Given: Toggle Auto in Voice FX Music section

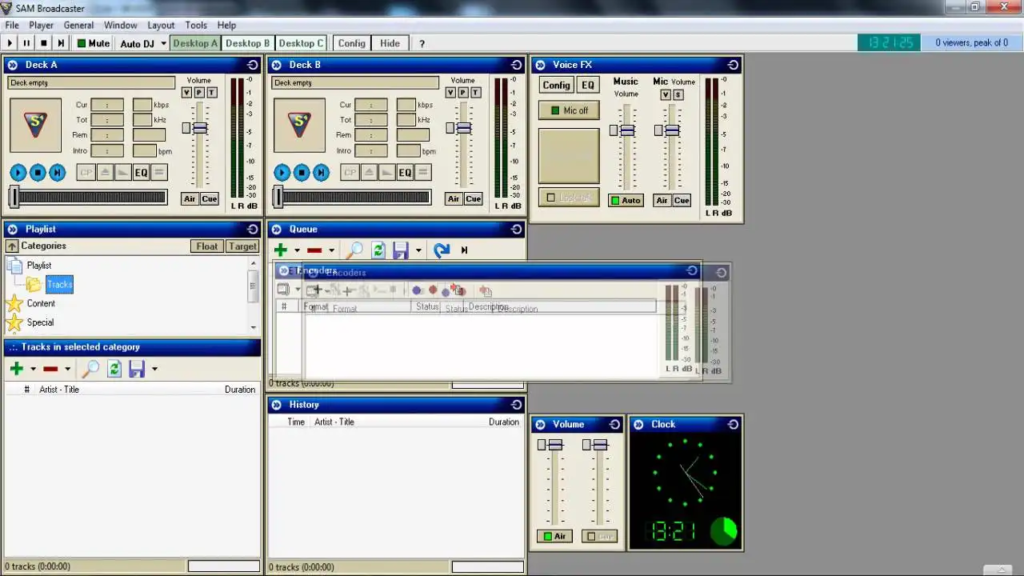Looking at the screenshot, I should tap(626, 200).
